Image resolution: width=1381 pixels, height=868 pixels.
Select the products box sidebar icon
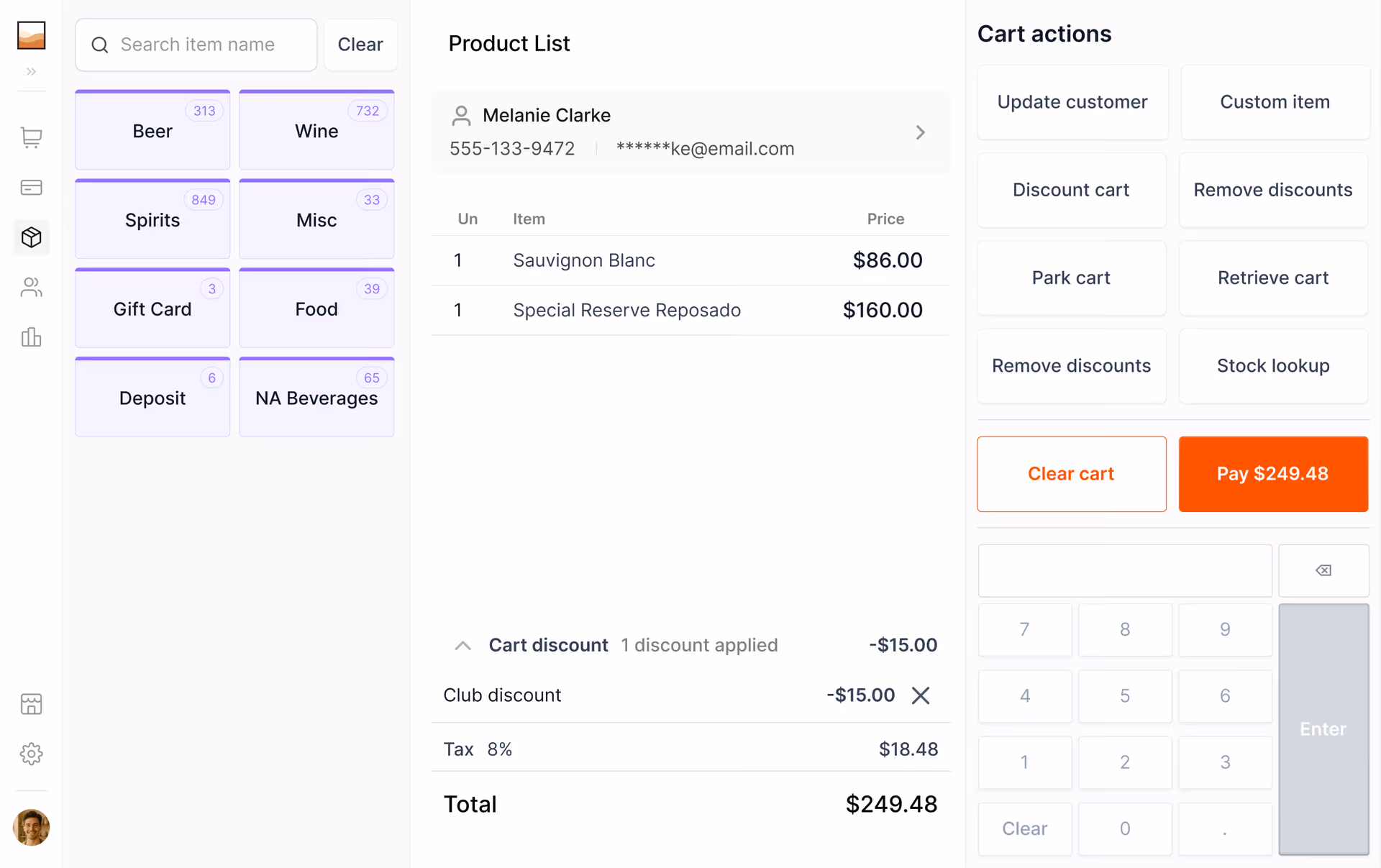point(31,237)
